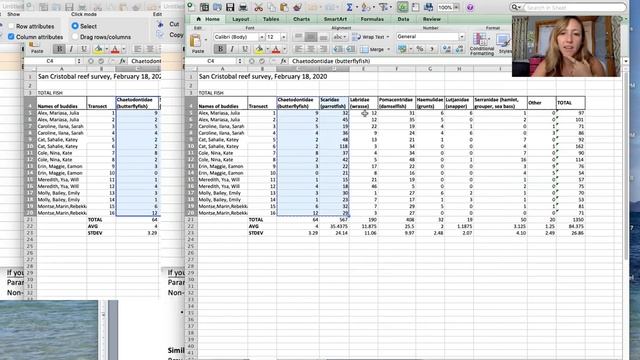Click the Print icon in Excel's top toolbar
Screen dimensions: 640x360
coord(243,7)
